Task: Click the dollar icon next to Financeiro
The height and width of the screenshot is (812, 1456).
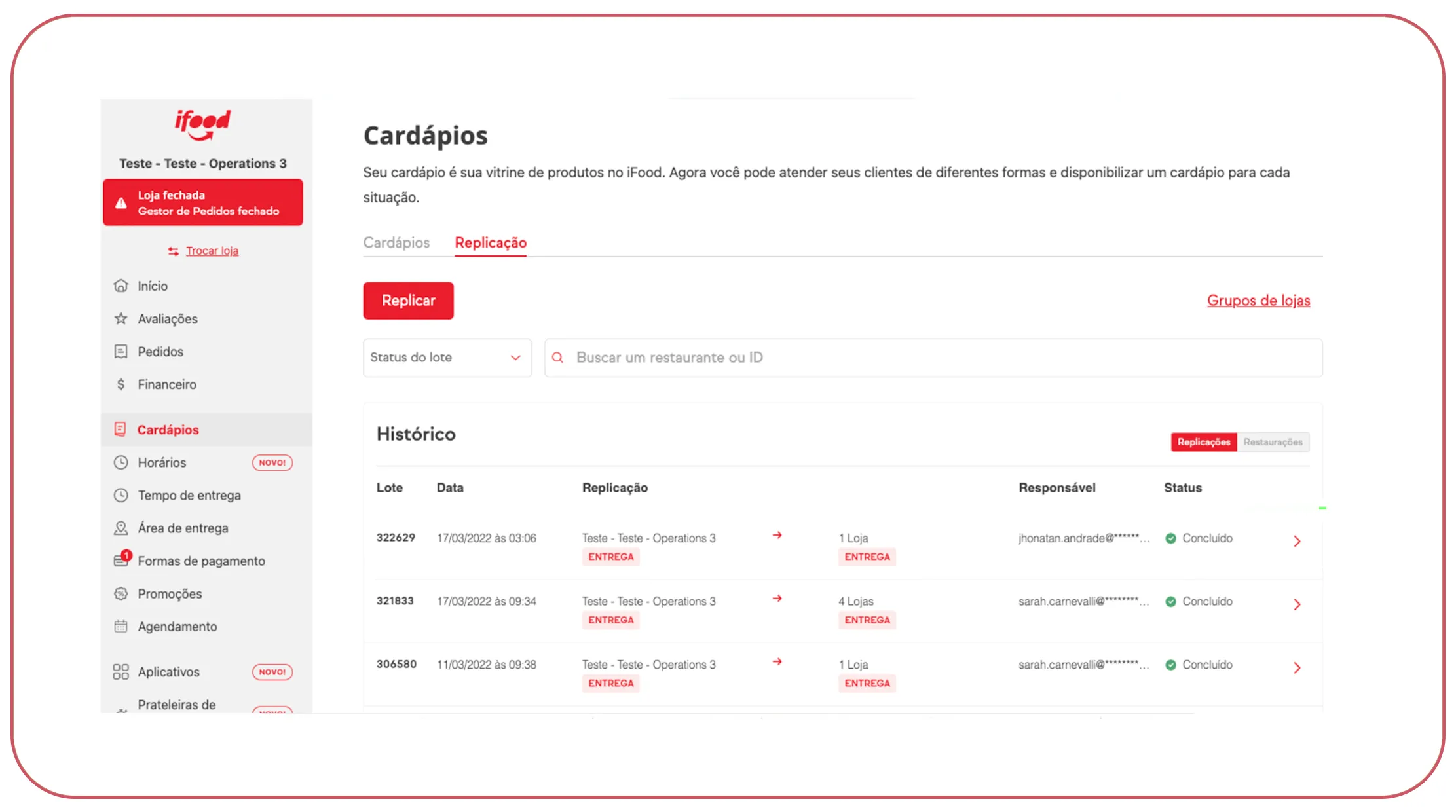Action: click(x=121, y=384)
